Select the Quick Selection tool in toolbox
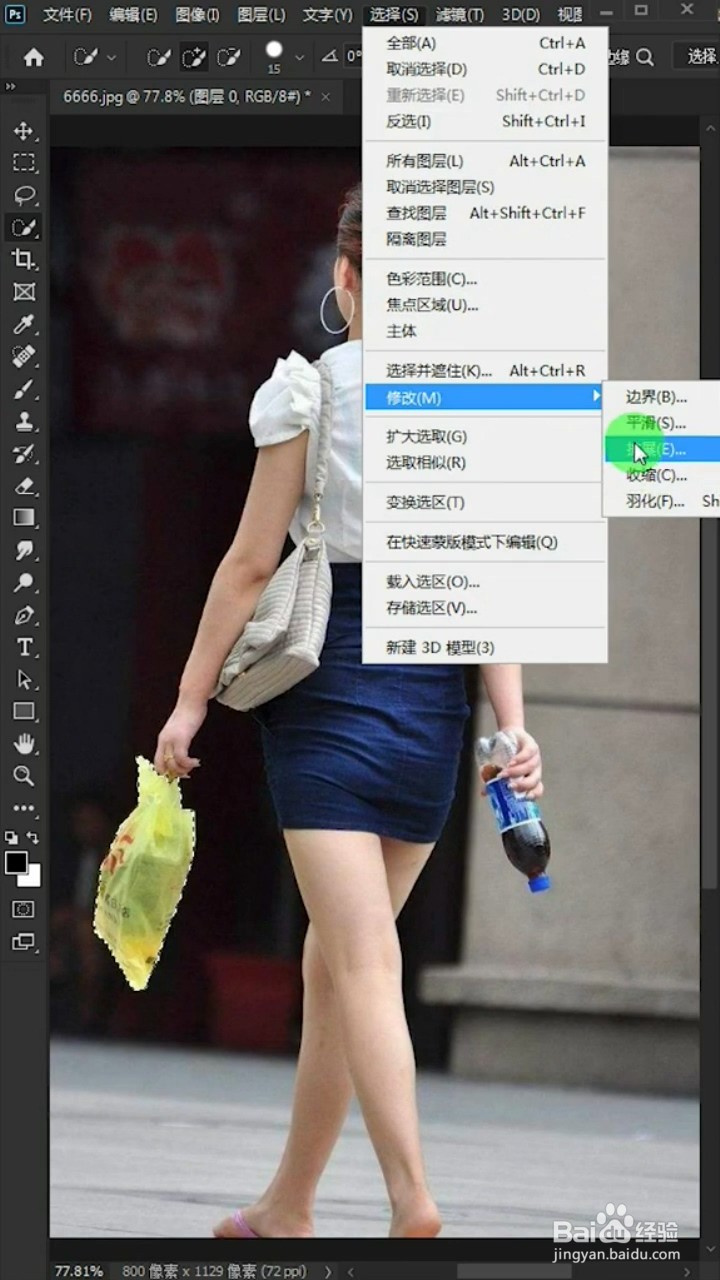 (x=24, y=227)
